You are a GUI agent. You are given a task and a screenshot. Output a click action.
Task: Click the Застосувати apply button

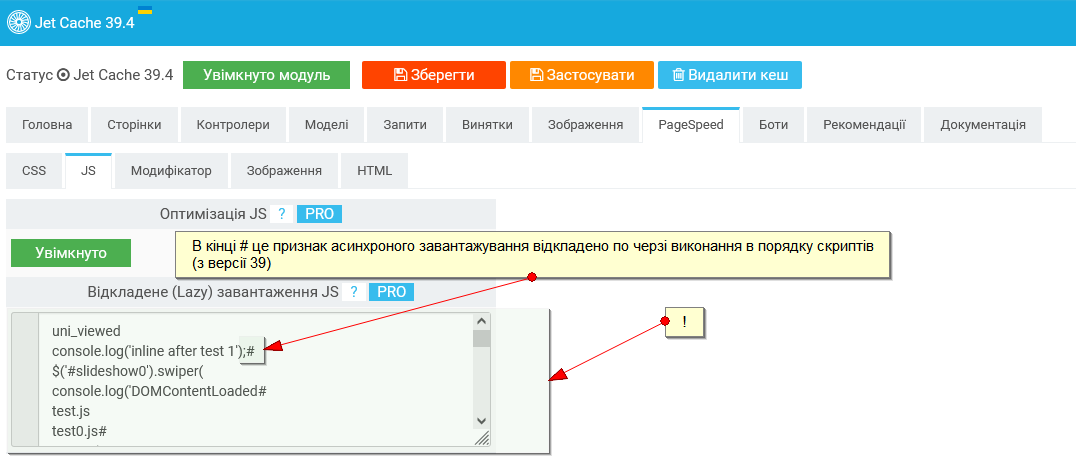click(581, 75)
